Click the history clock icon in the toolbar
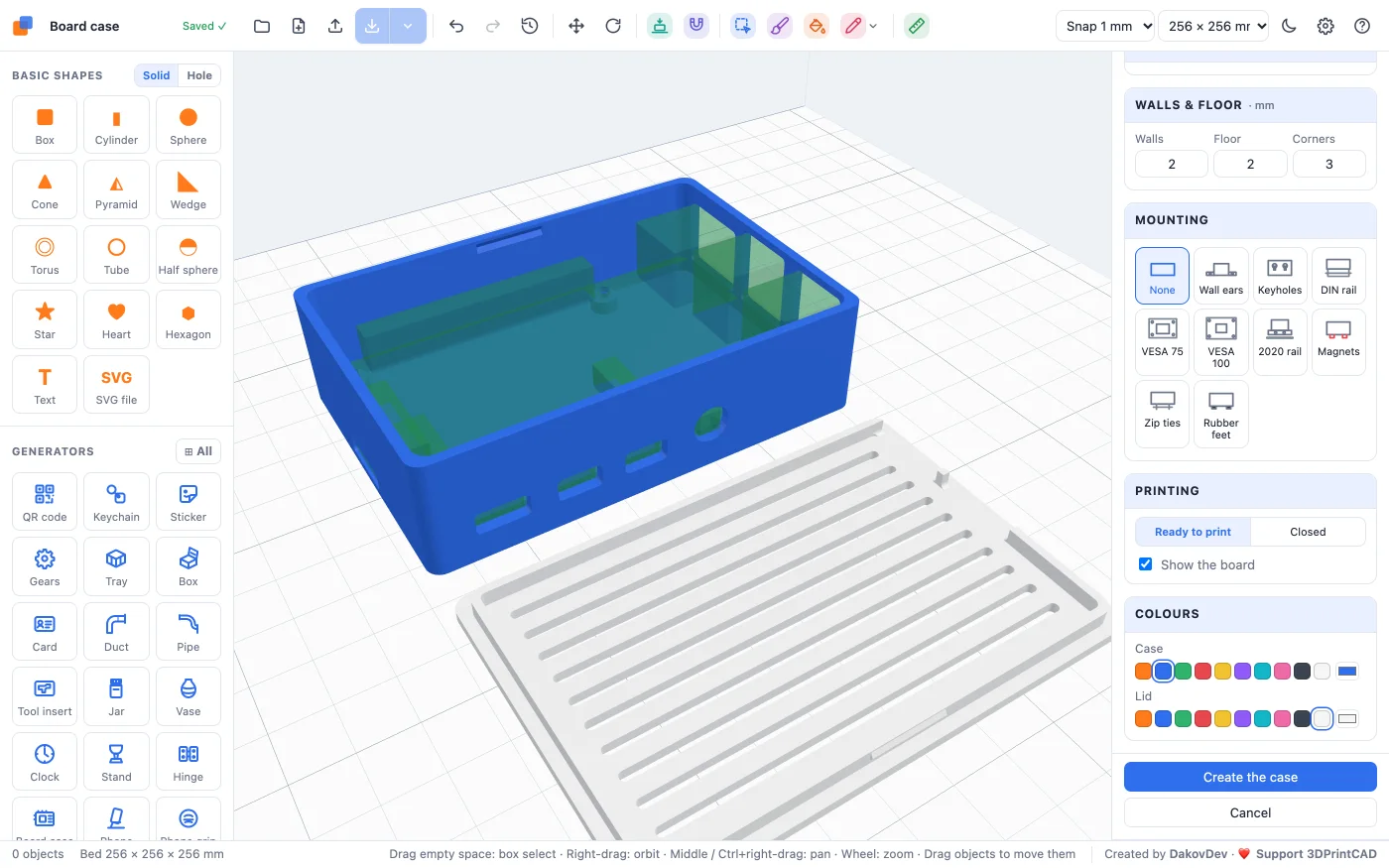Viewport: 1389px width, 868px height. pyautogui.click(x=530, y=26)
